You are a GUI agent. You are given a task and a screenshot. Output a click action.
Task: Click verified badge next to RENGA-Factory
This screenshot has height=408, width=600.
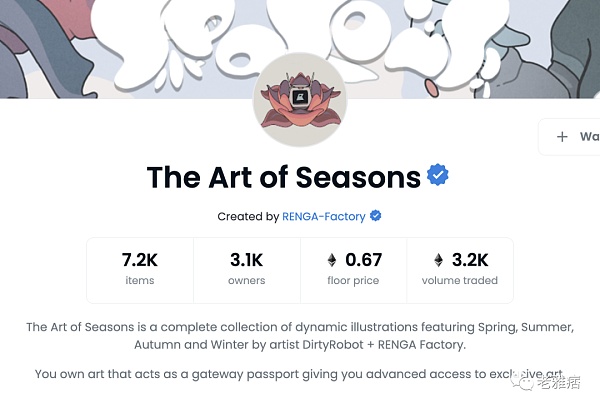tap(376, 216)
